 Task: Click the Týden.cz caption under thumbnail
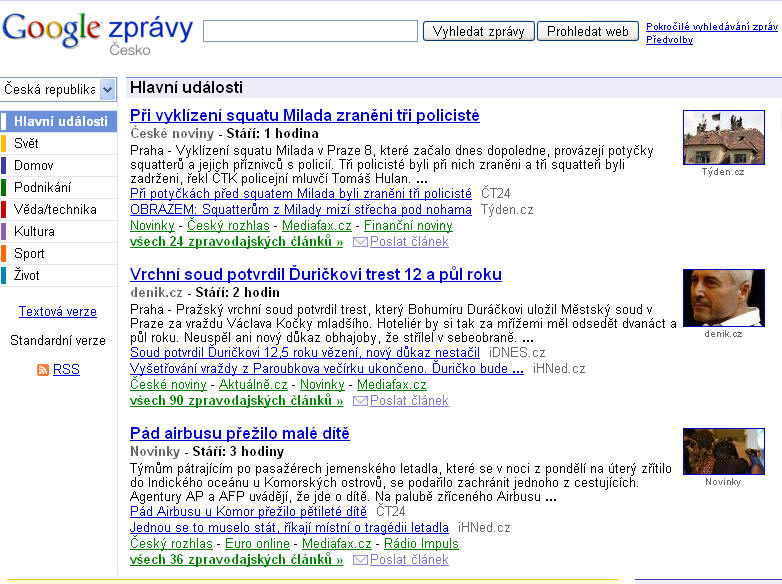point(723,172)
